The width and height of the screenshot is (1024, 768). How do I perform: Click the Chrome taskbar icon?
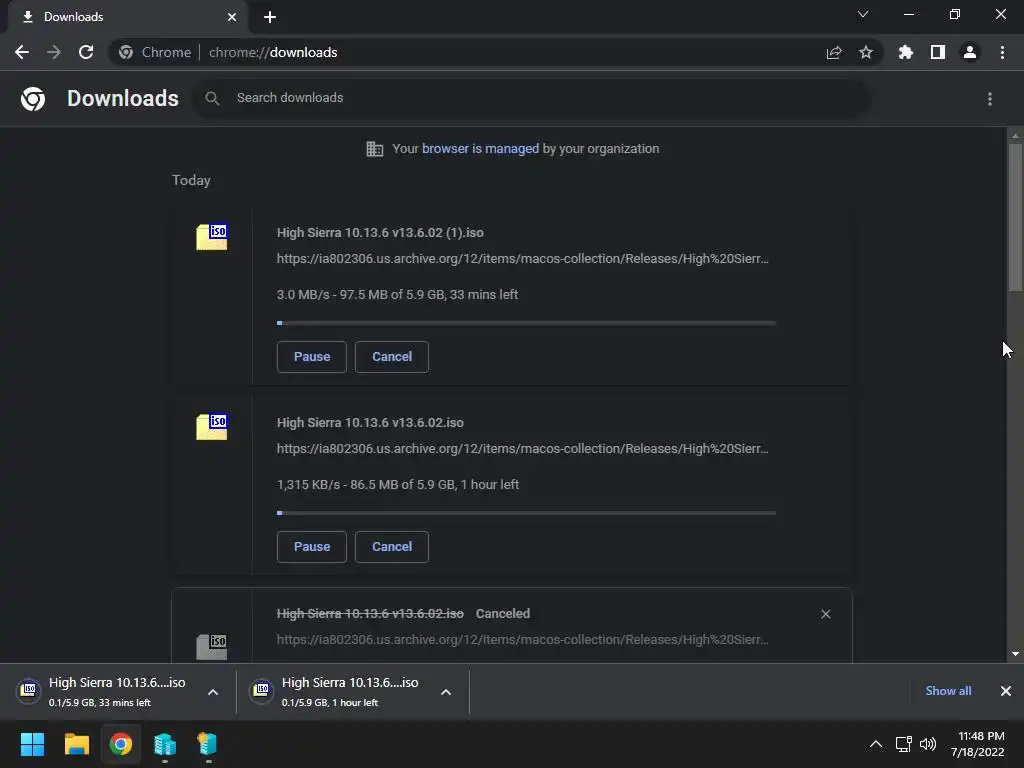(x=121, y=744)
